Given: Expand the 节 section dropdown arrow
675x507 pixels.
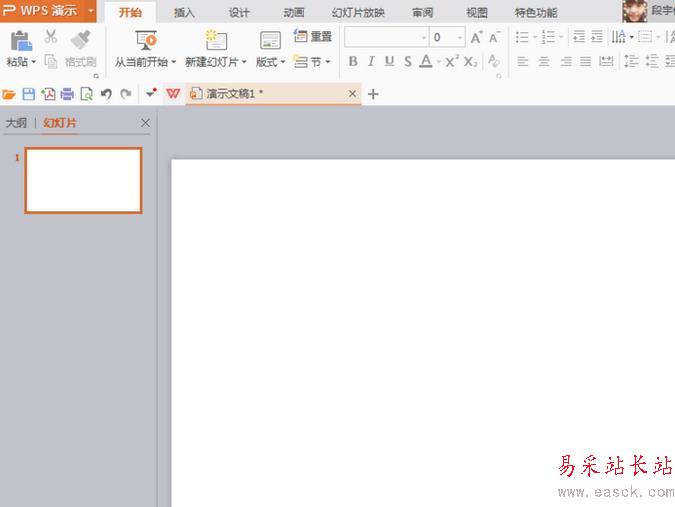Looking at the screenshot, I should pos(328,62).
